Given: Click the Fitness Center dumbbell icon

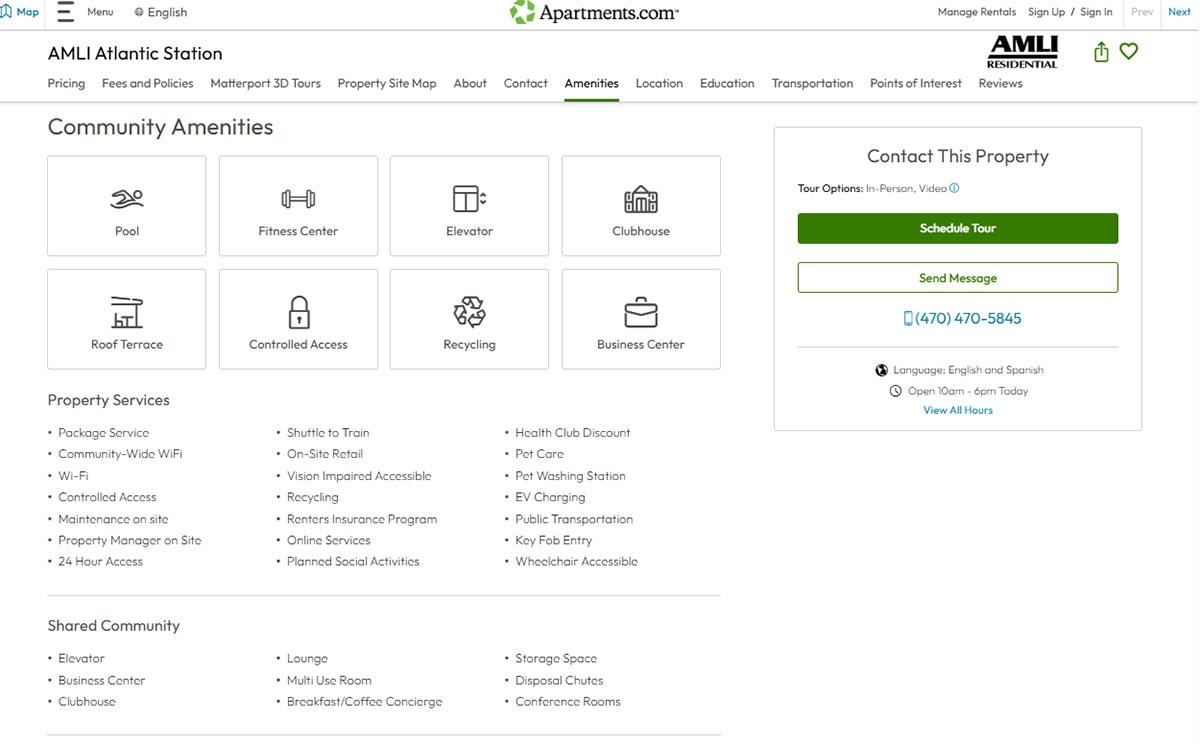Looking at the screenshot, I should (298, 199).
